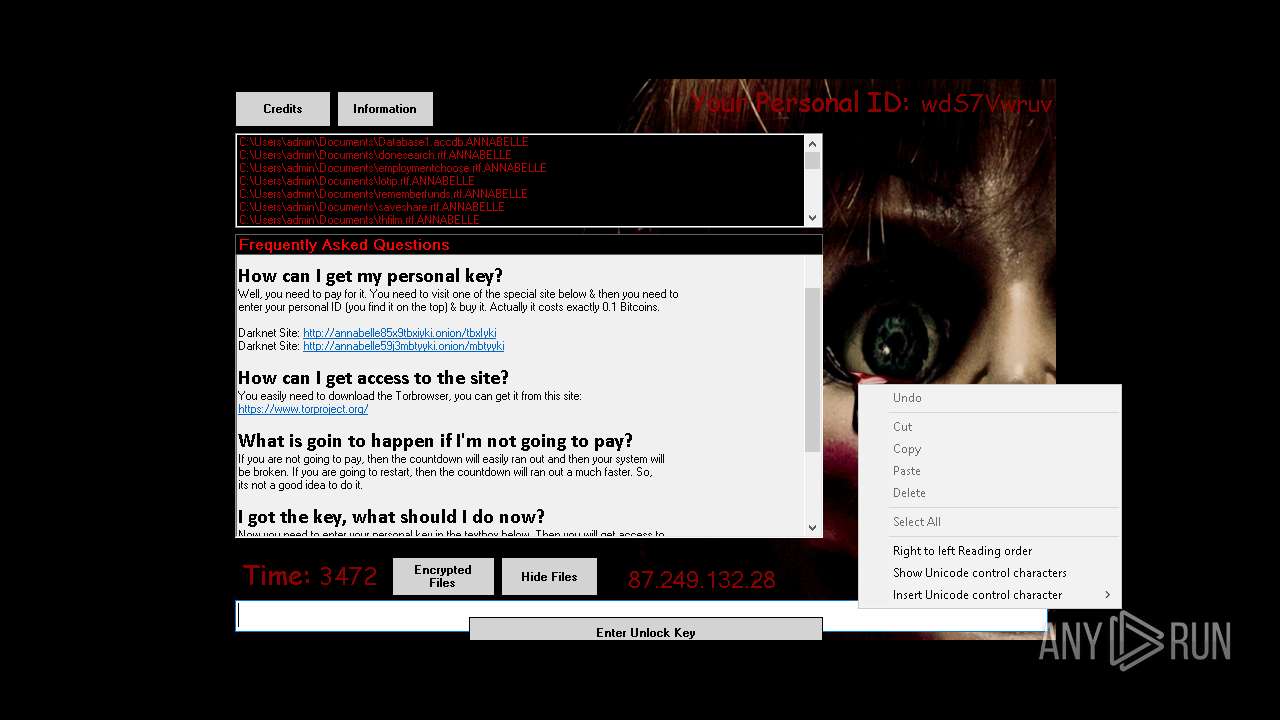1280x720 pixels.
Task: Click the file list scrollbar thumb
Action: (812, 160)
